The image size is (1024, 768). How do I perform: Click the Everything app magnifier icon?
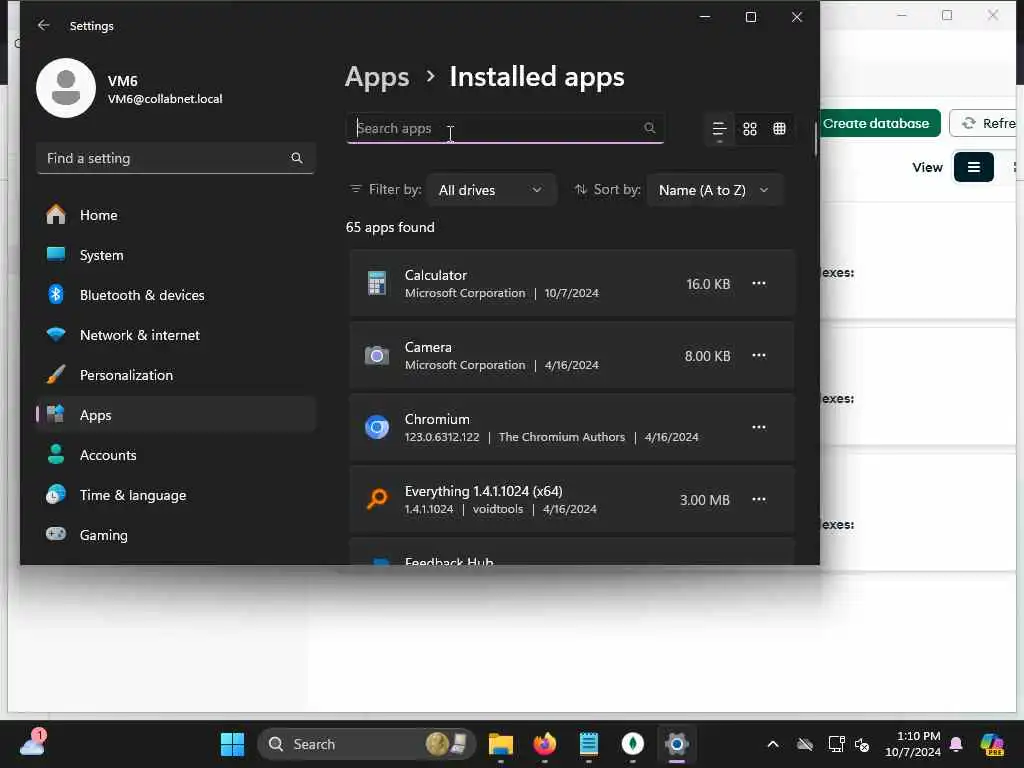pyautogui.click(x=377, y=499)
